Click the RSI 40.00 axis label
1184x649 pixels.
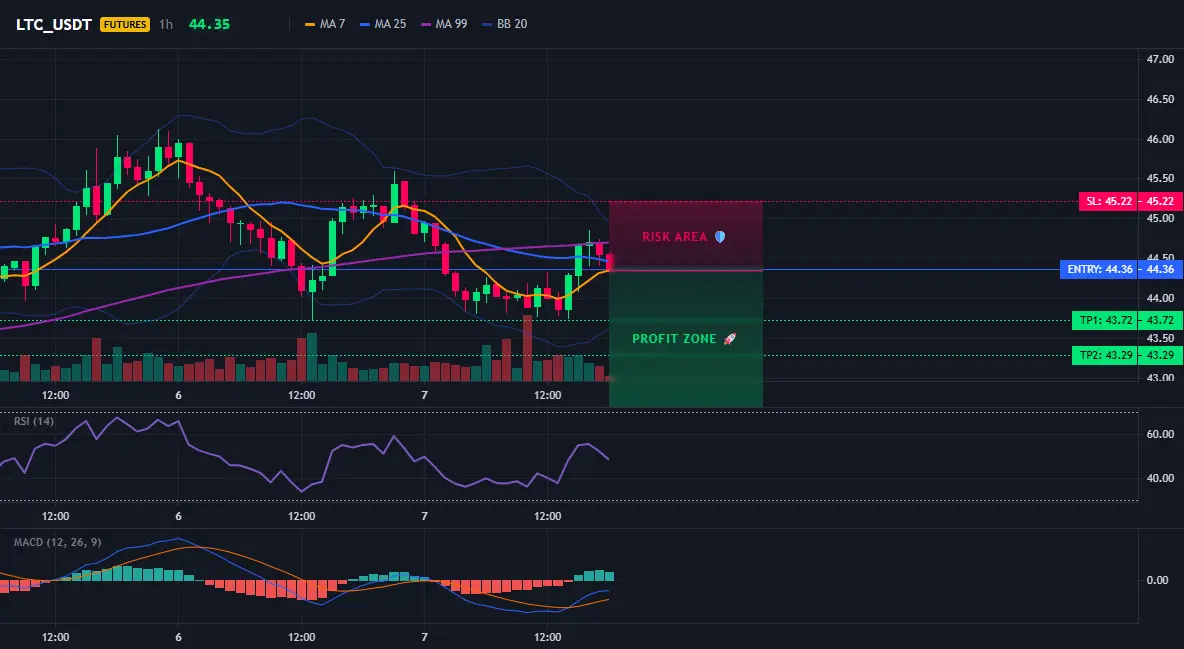[x=1160, y=477]
